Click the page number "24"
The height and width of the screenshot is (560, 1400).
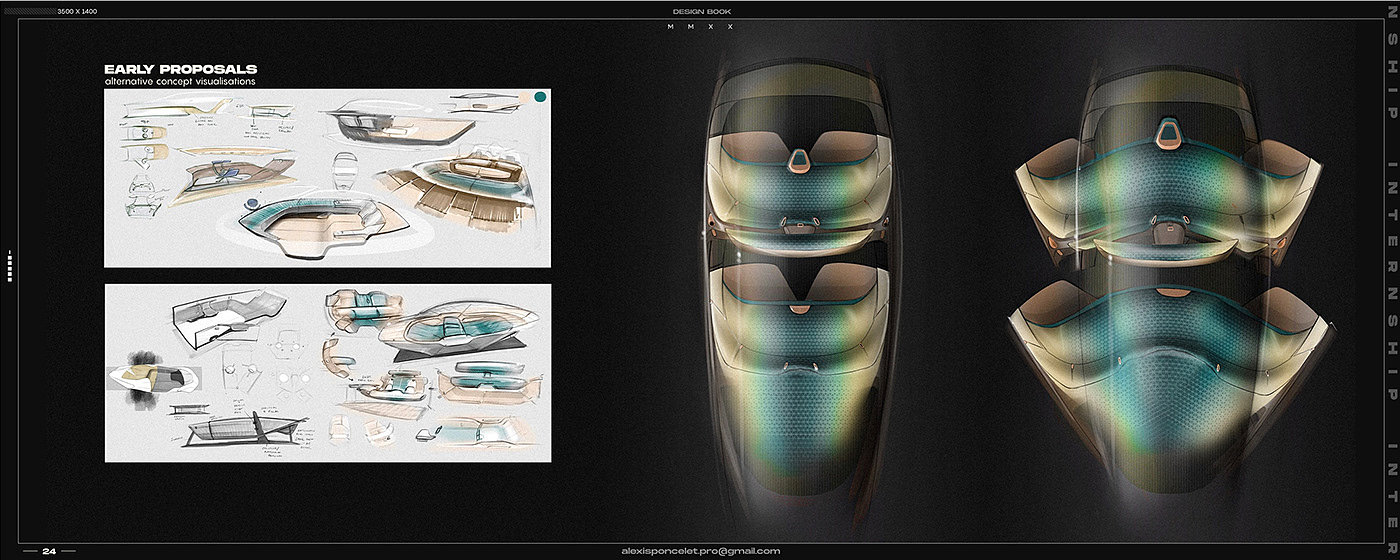tap(50, 550)
